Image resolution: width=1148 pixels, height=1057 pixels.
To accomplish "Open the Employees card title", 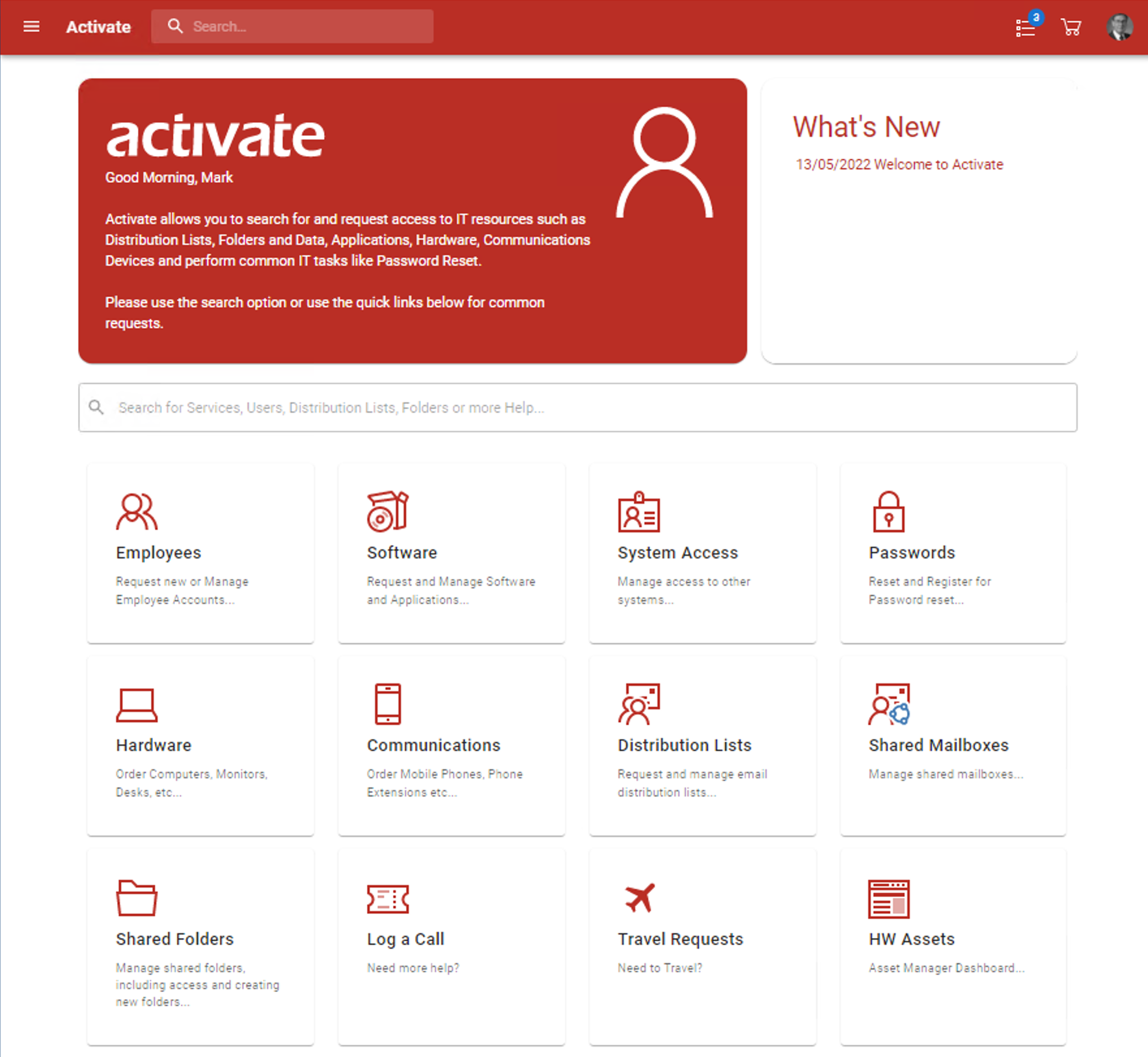I will 159,553.
